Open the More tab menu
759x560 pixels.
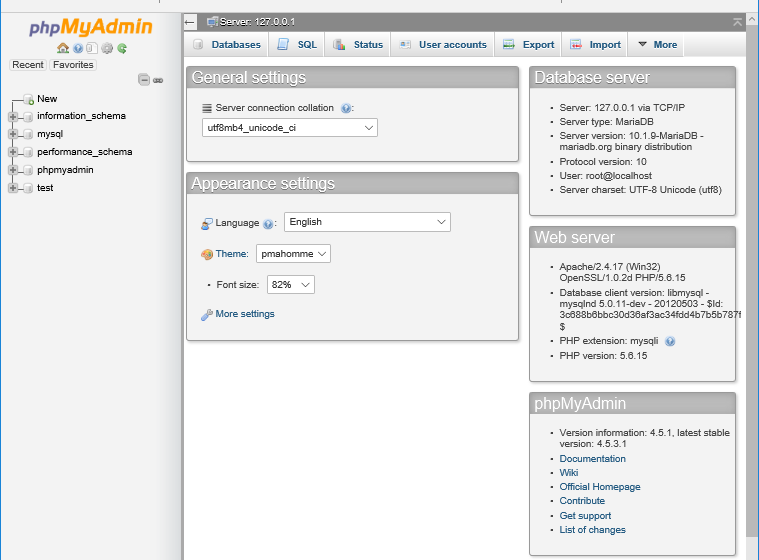[x=656, y=45]
